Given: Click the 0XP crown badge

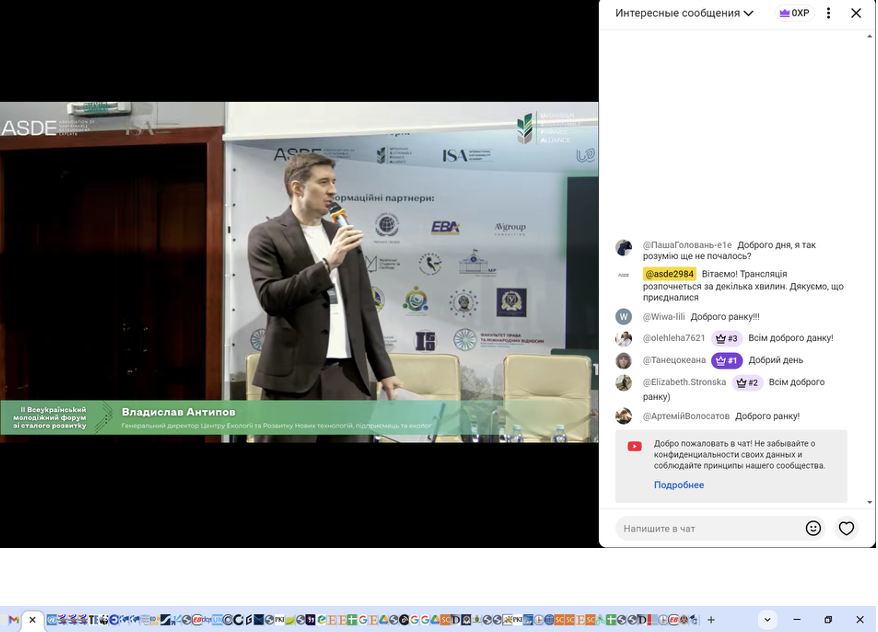Looking at the screenshot, I should click(x=794, y=13).
